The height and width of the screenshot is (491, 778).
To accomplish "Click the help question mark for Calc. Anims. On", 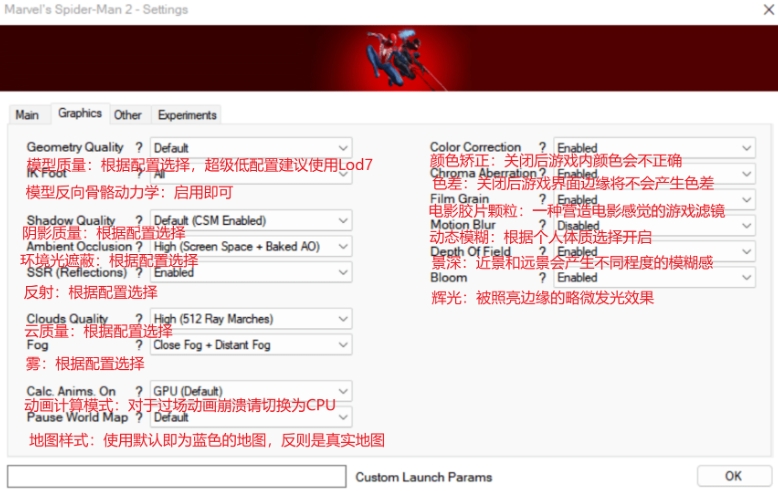I will coord(139,391).
